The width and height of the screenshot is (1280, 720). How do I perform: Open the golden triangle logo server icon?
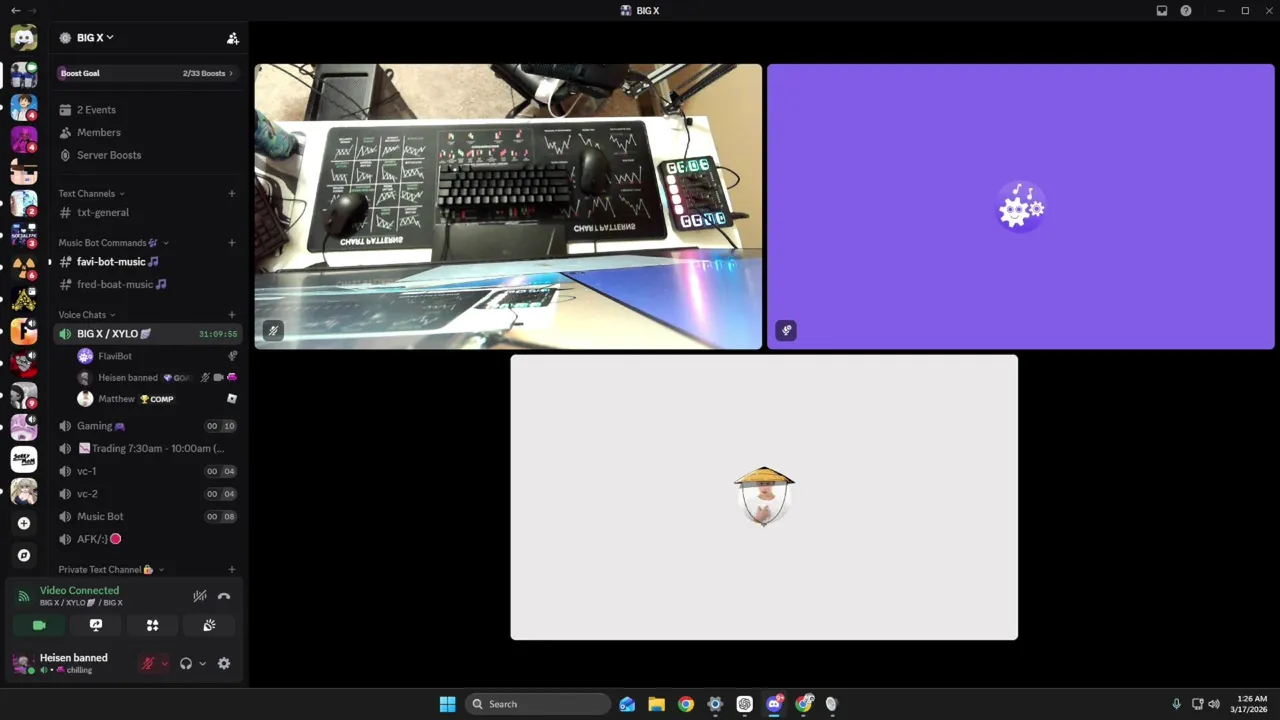click(24, 299)
